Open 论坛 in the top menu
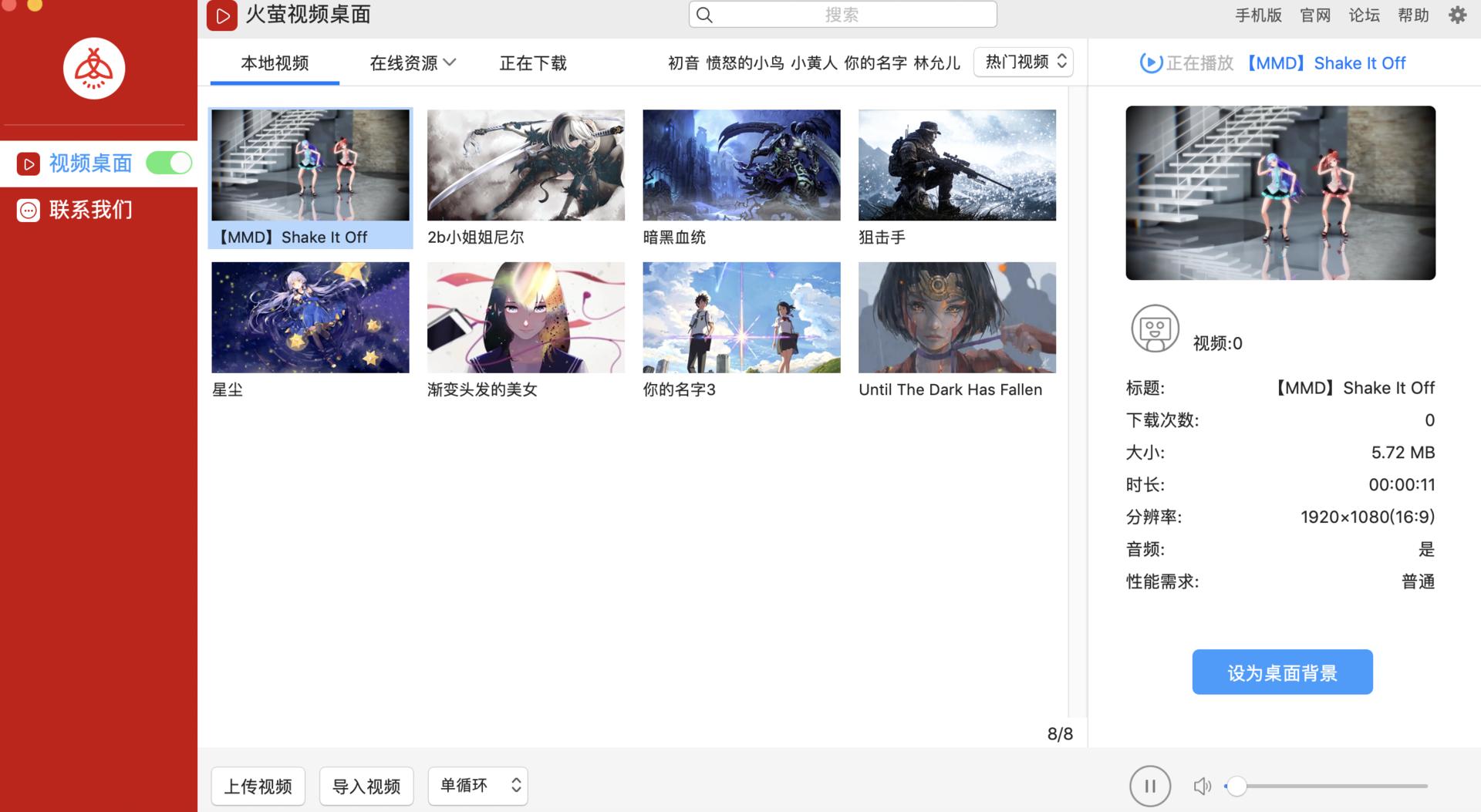This screenshot has width=1481, height=812. pyautogui.click(x=1363, y=15)
